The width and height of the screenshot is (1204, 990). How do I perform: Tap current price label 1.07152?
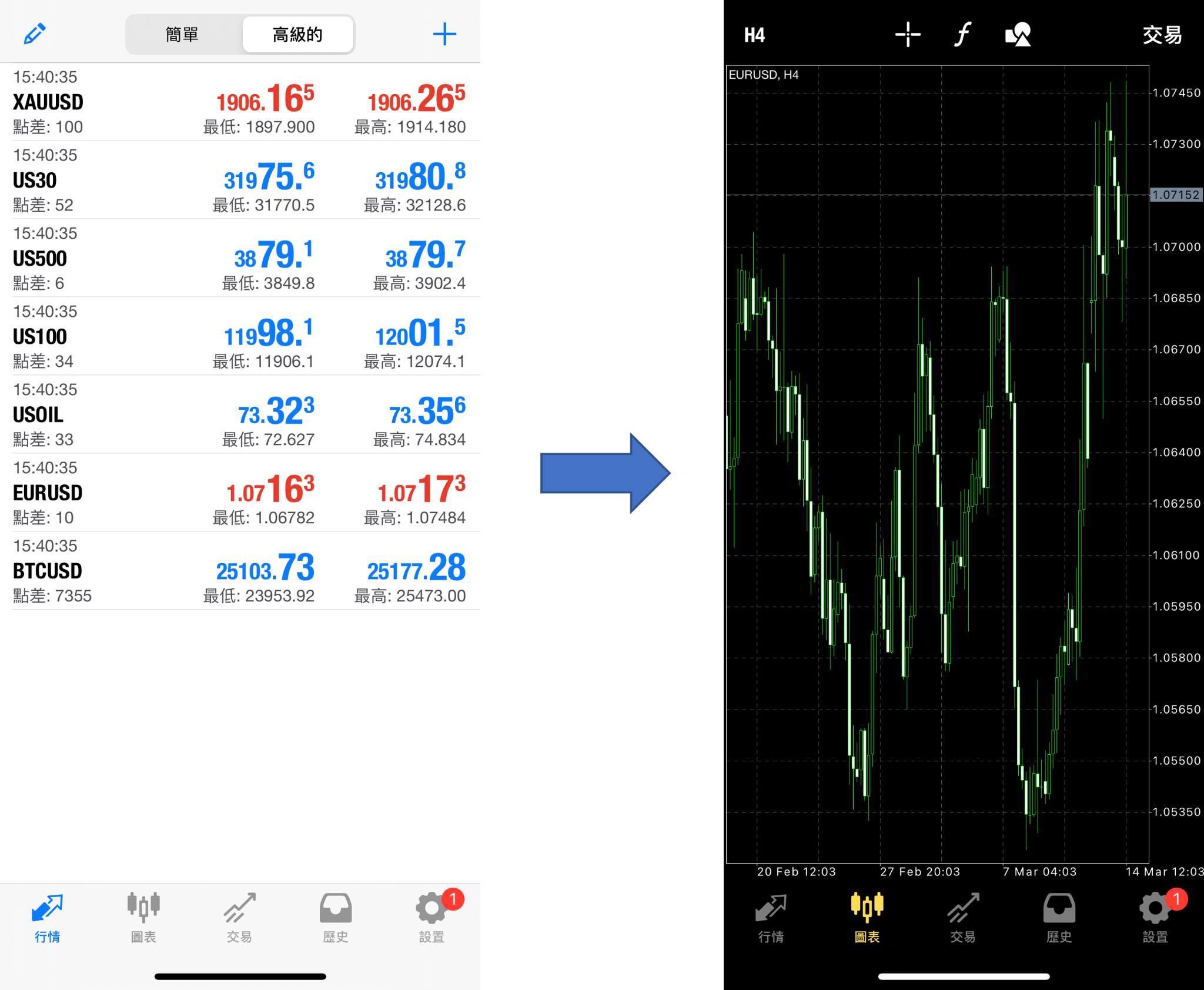[1176, 195]
